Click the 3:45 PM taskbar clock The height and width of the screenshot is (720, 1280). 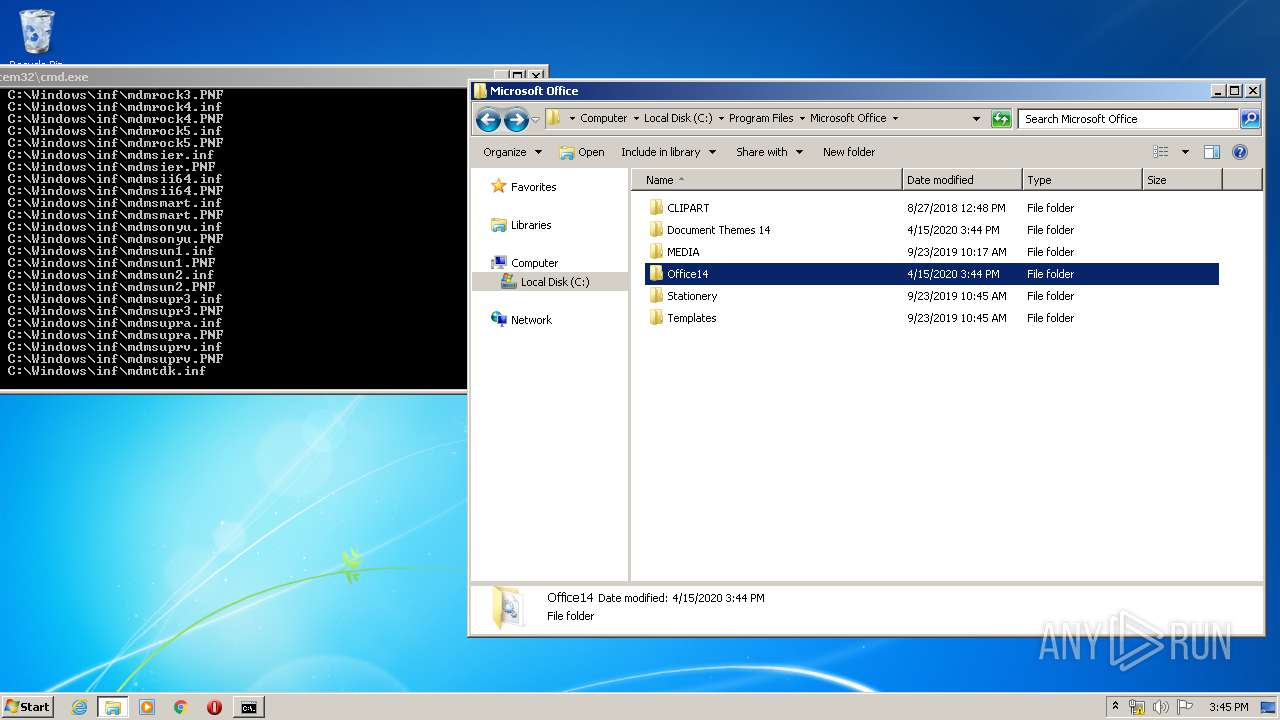[1228, 707]
